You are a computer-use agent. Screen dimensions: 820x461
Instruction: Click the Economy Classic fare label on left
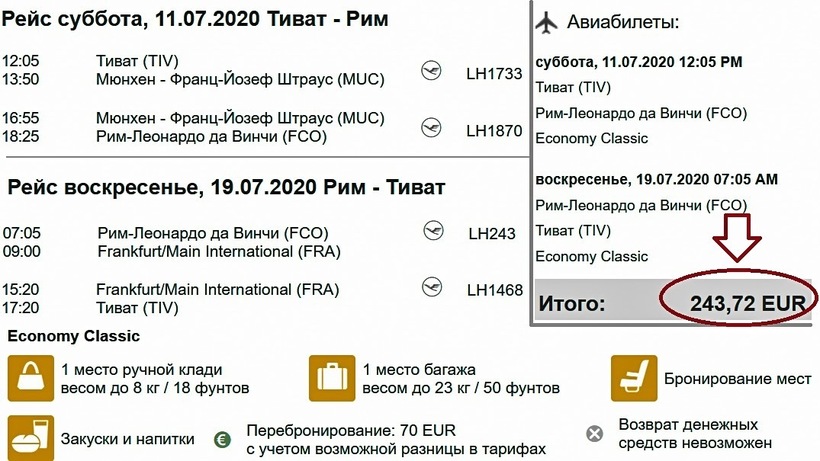74,336
